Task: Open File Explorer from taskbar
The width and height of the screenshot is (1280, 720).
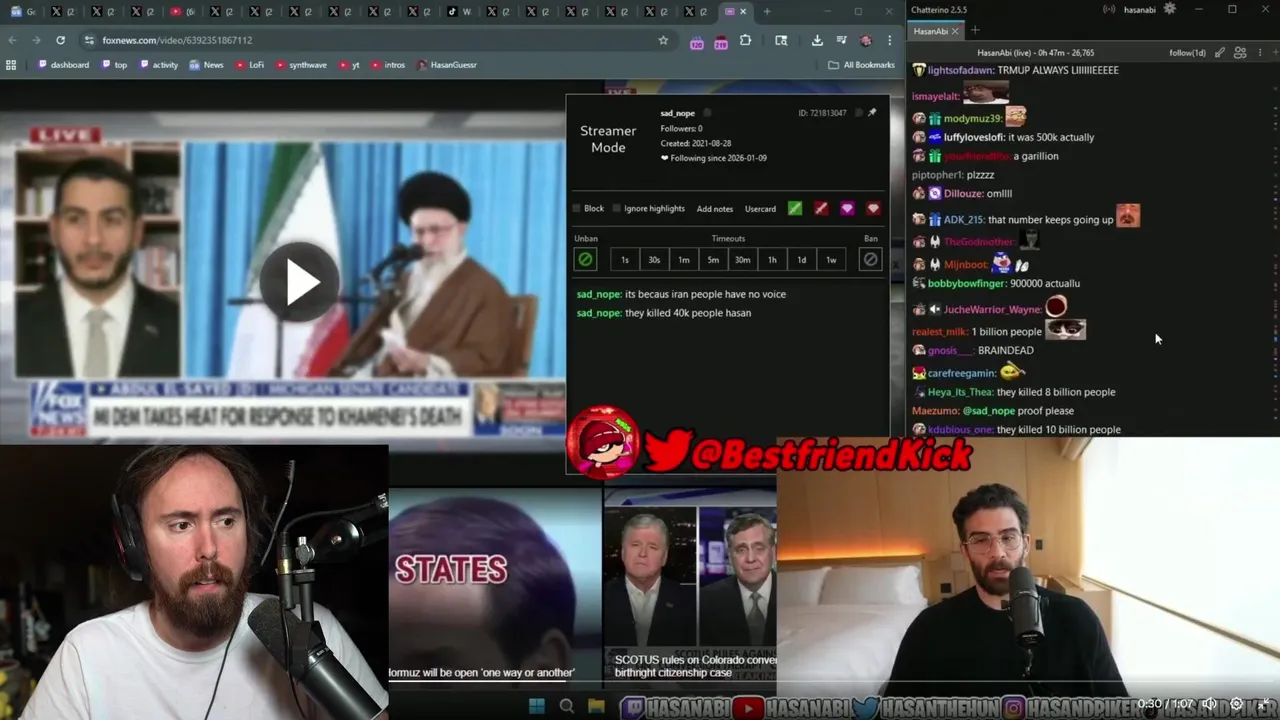Action: click(x=597, y=707)
